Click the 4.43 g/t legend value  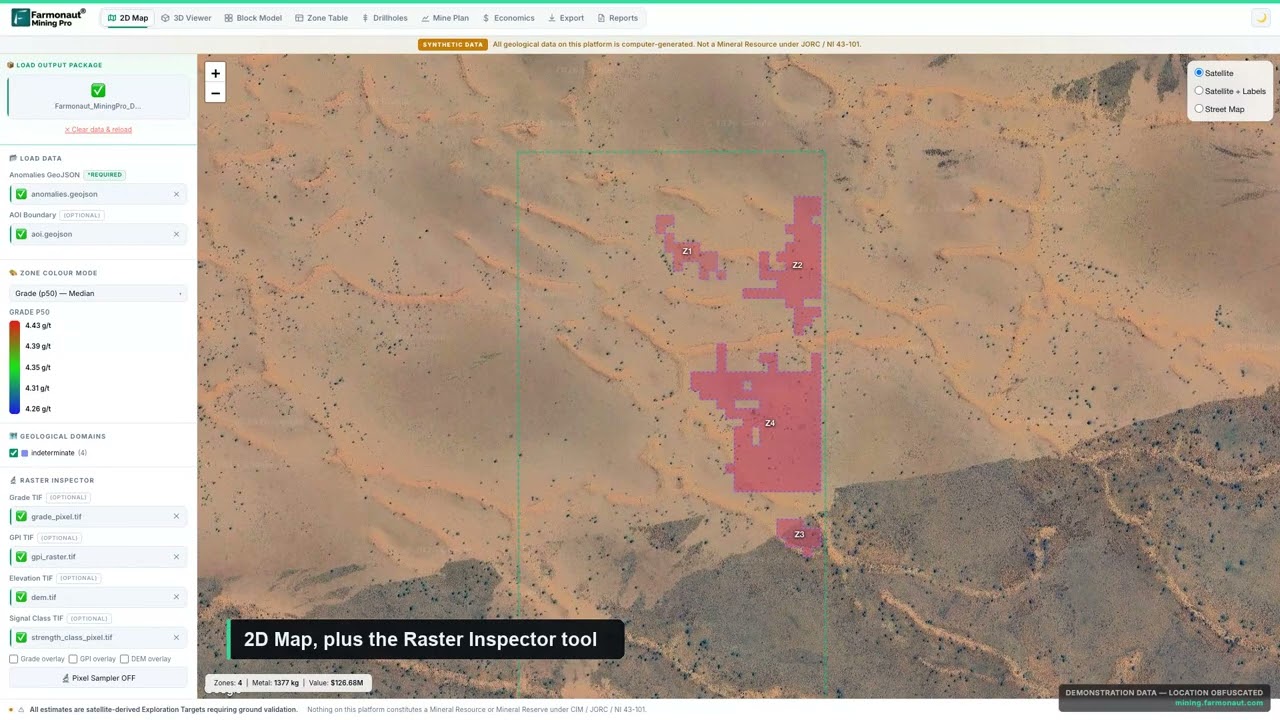(38, 326)
